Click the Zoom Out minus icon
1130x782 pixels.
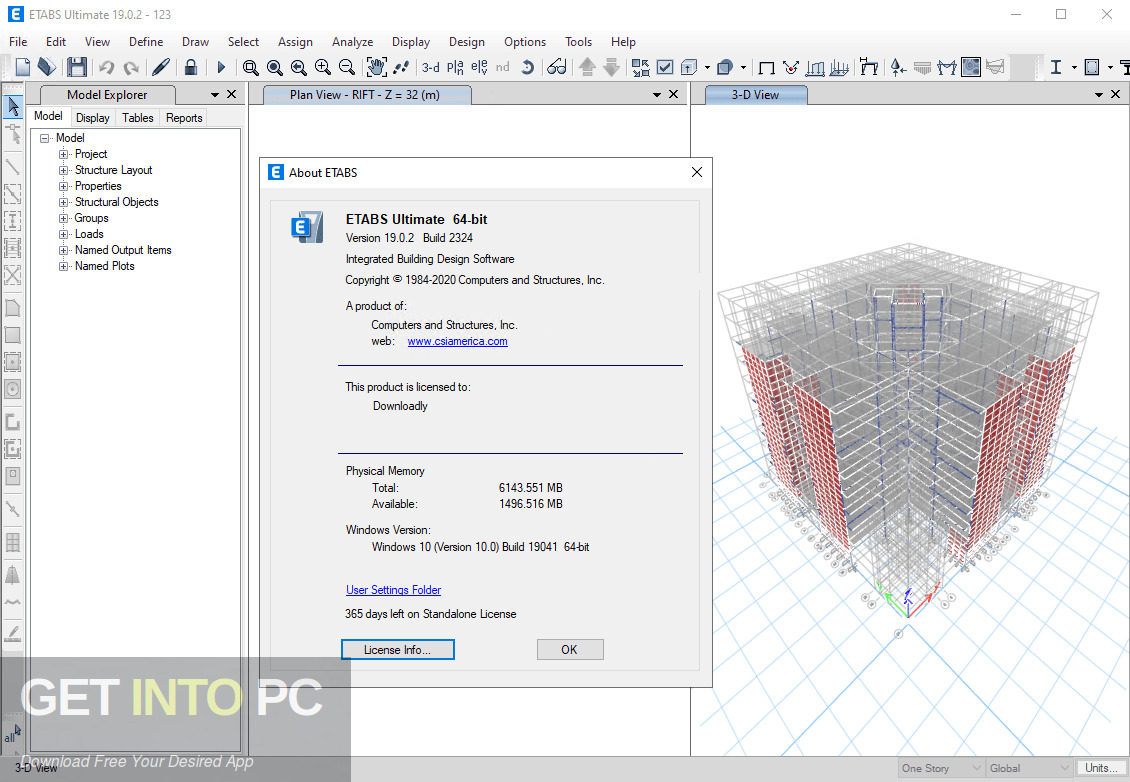click(347, 67)
